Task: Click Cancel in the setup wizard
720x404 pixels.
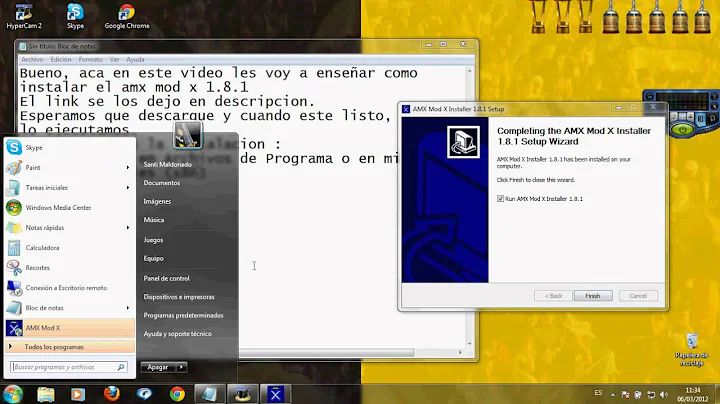Action: tap(638, 296)
